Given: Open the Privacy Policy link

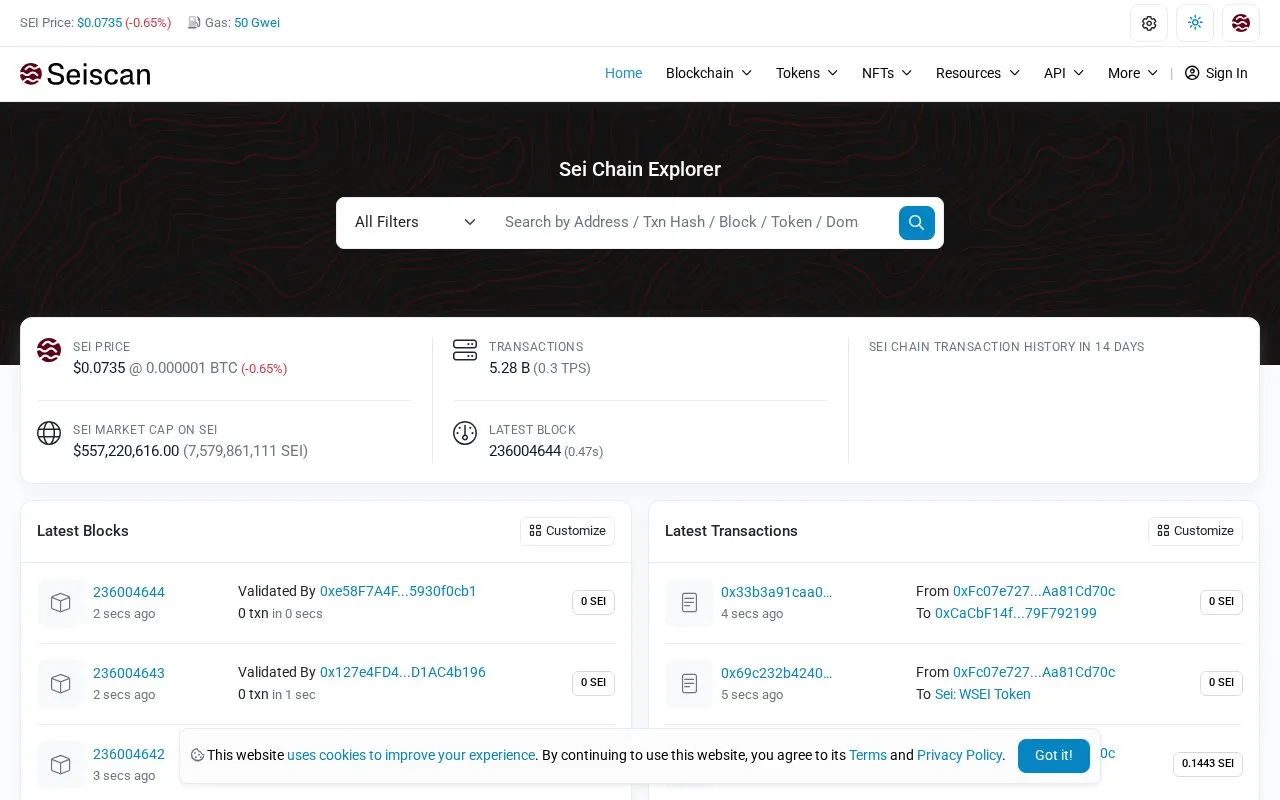Looking at the screenshot, I should pos(960,756).
